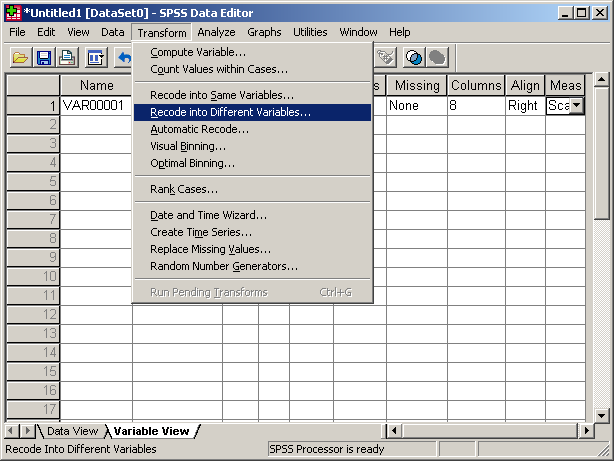Viewport: 614px width, 461px height.
Task: Click horizontal scrollbar right arrow
Action: (x=586, y=431)
